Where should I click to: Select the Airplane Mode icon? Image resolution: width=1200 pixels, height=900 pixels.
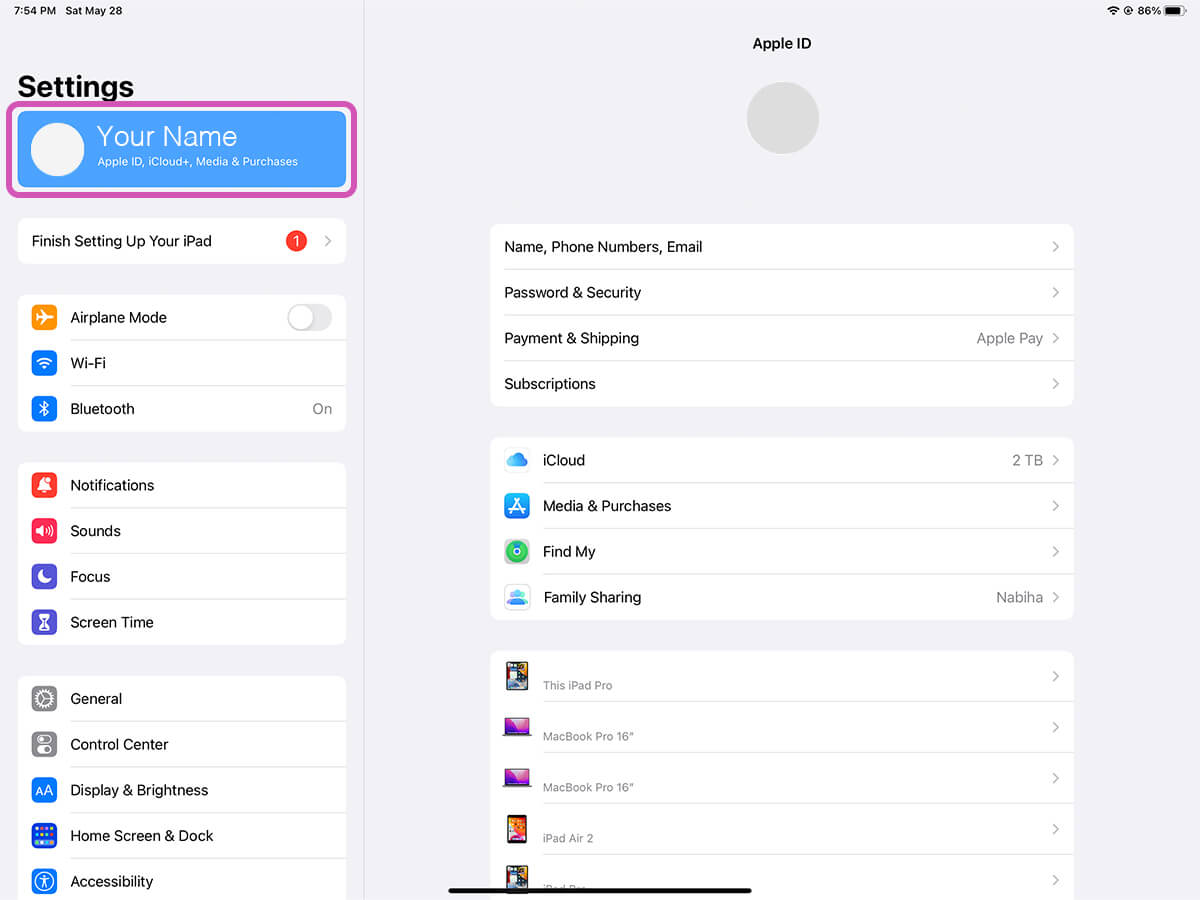point(44,317)
